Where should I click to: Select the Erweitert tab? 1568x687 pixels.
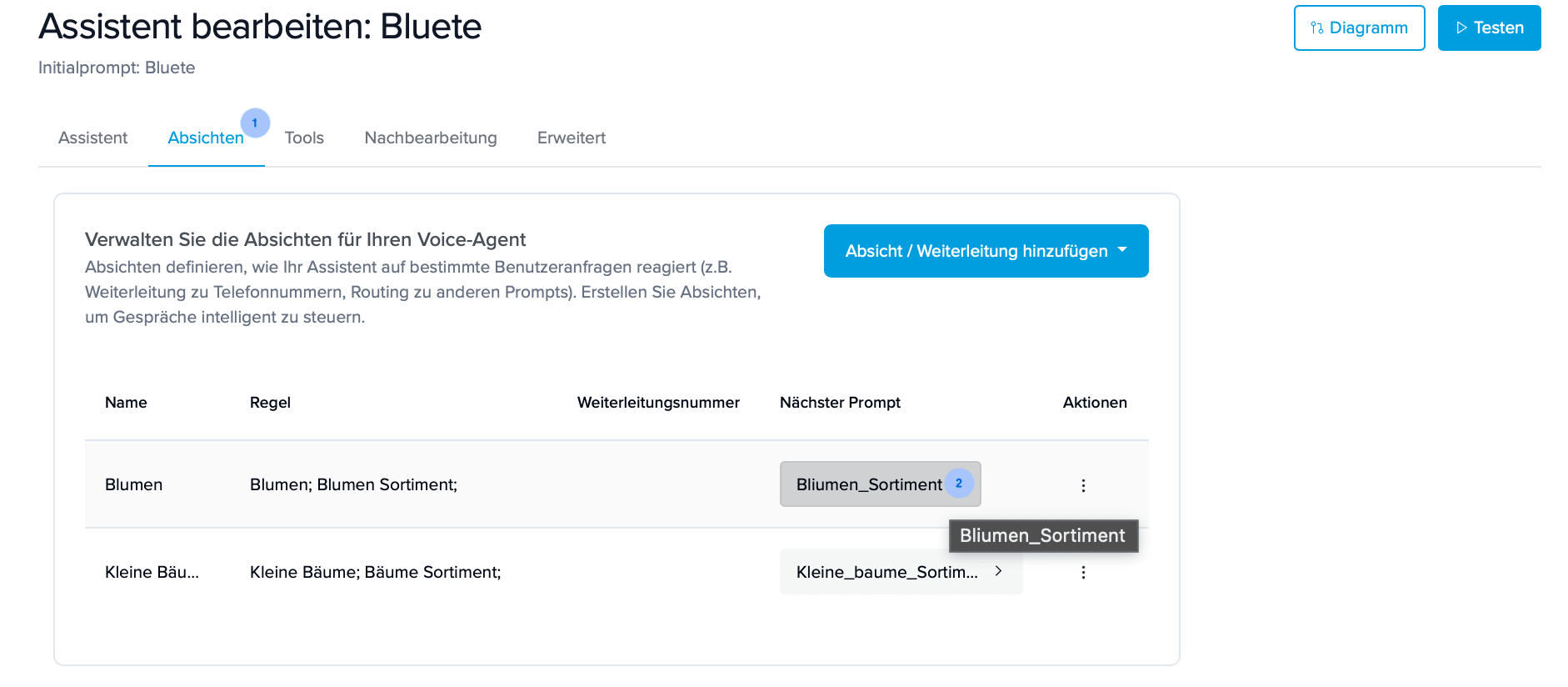click(x=572, y=138)
